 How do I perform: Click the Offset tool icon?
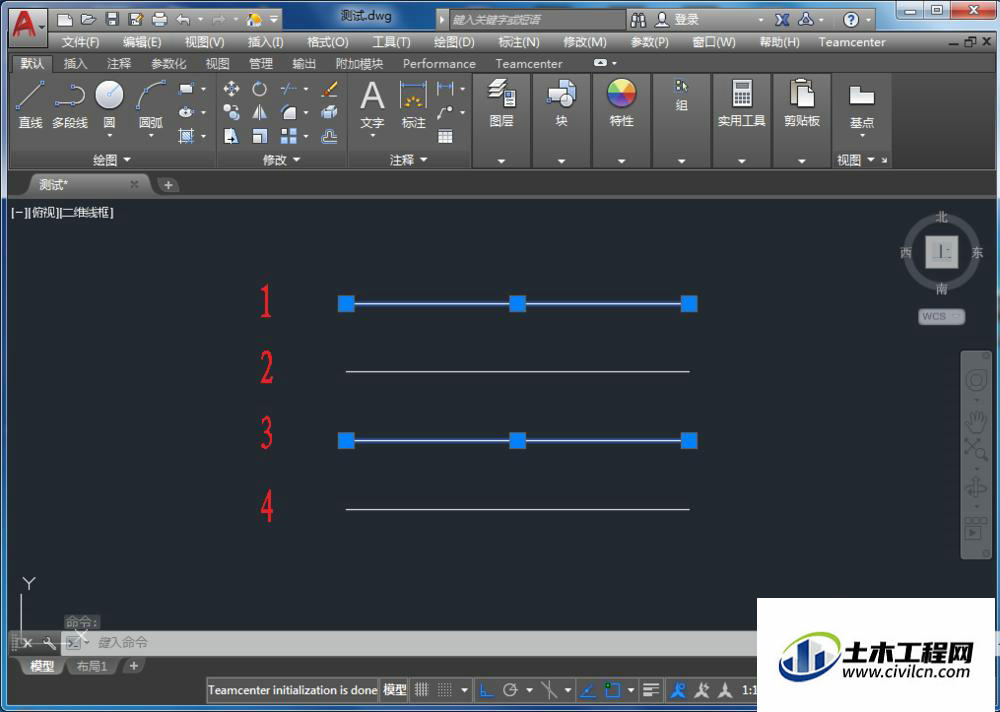point(329,136)
